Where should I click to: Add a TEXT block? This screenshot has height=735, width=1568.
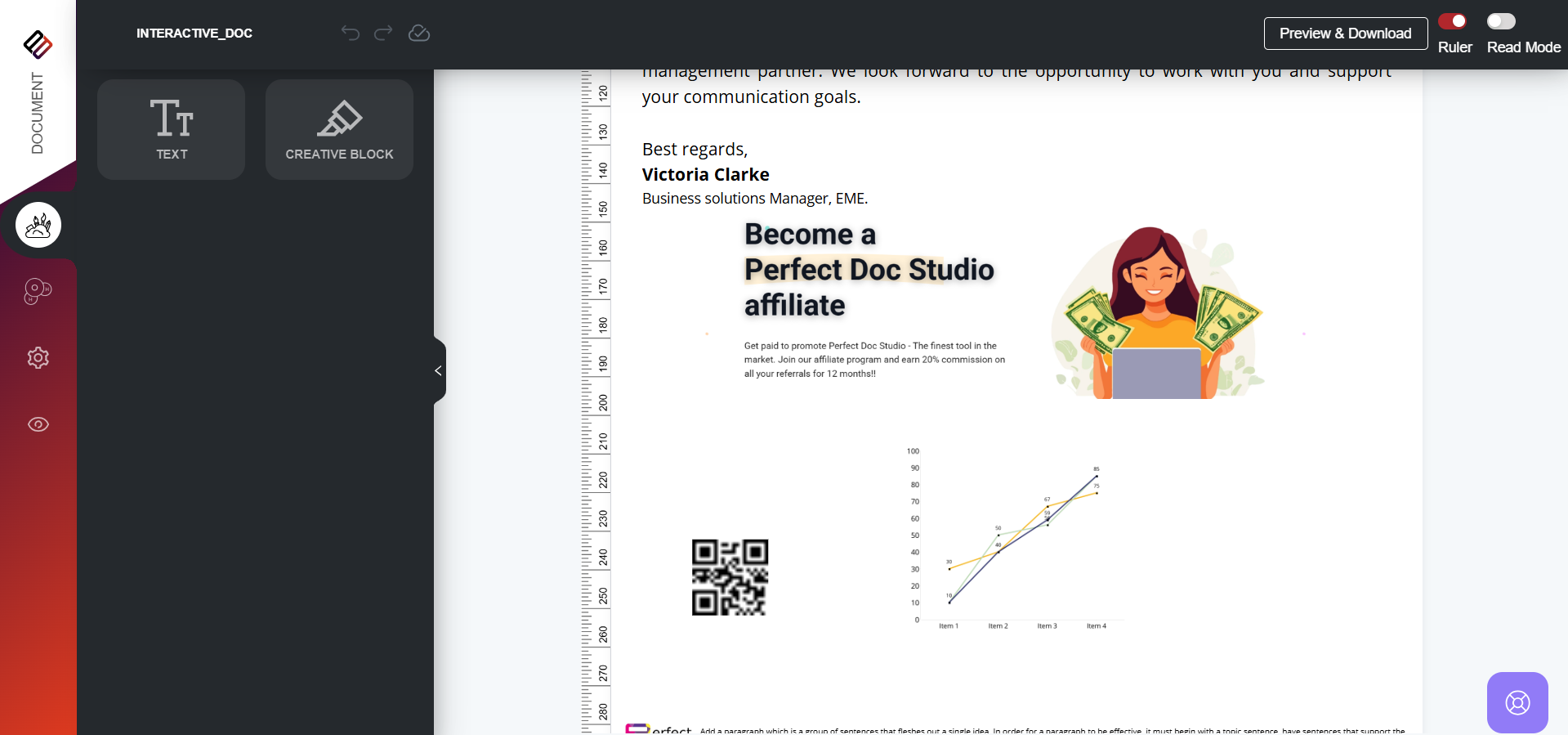pos(172,129)
